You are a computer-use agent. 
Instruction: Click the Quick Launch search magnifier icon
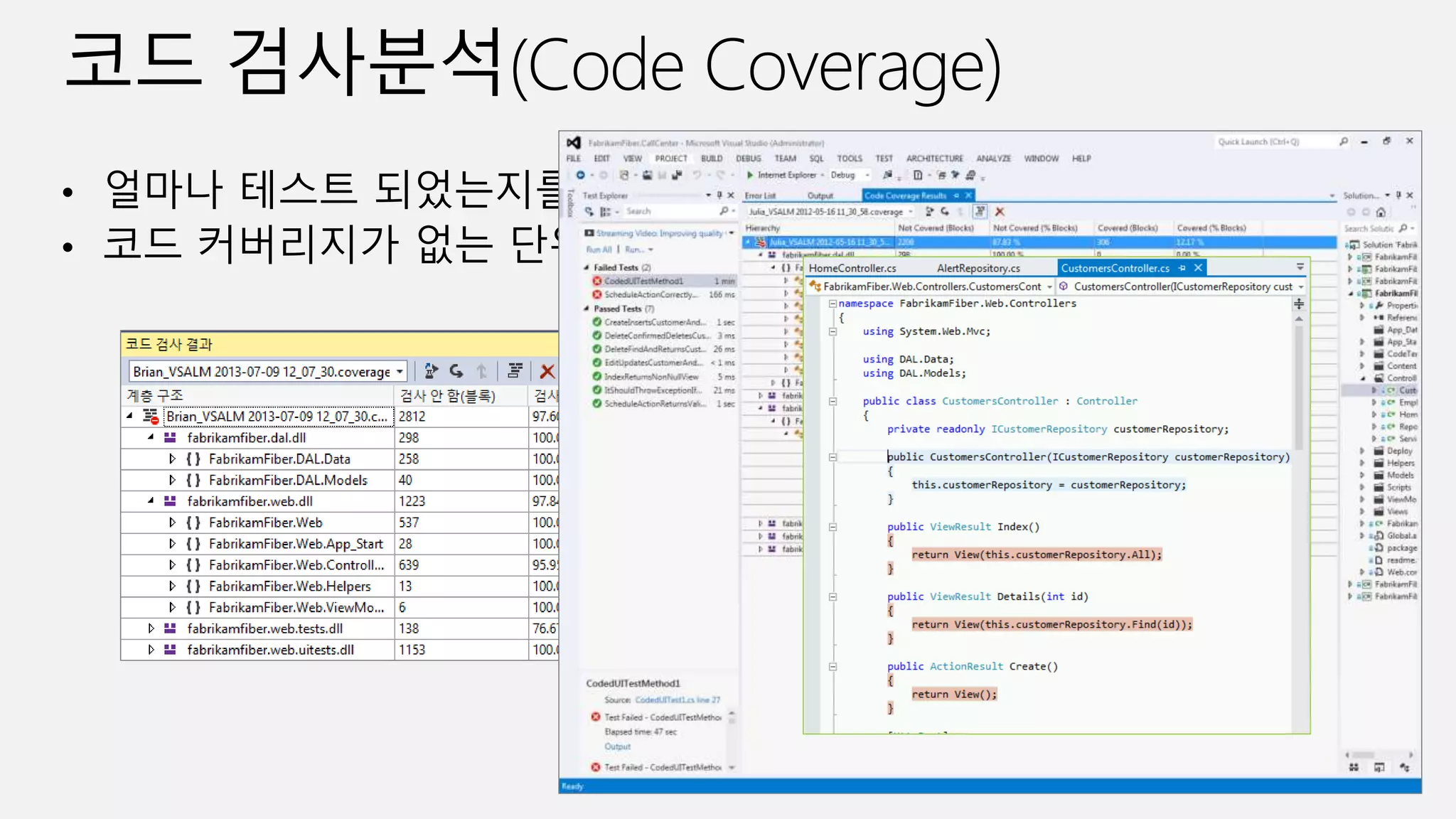pos(1344,142)
